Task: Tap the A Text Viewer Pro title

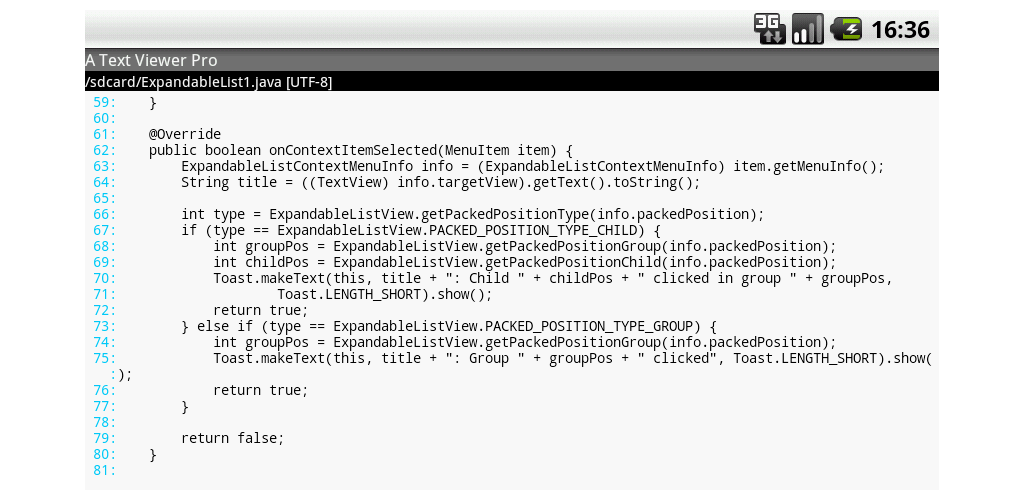Action: pos(151,60)
